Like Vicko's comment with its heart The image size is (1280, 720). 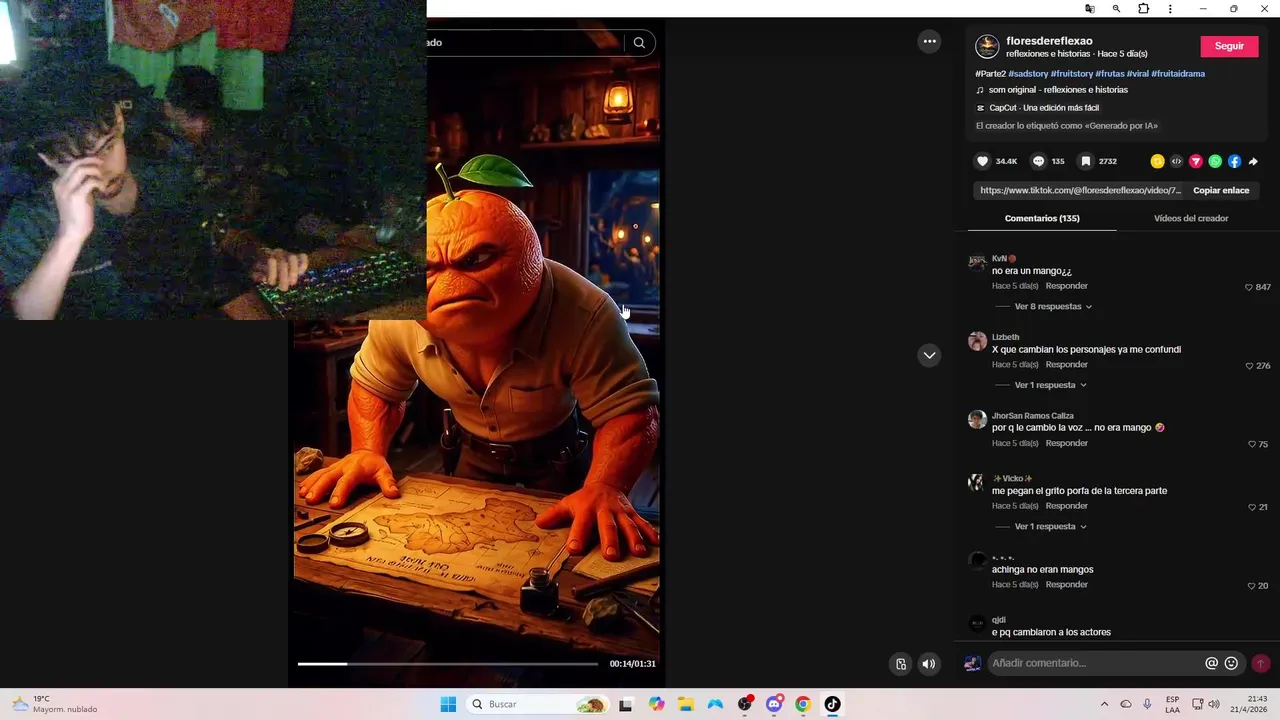[1252, 507]
